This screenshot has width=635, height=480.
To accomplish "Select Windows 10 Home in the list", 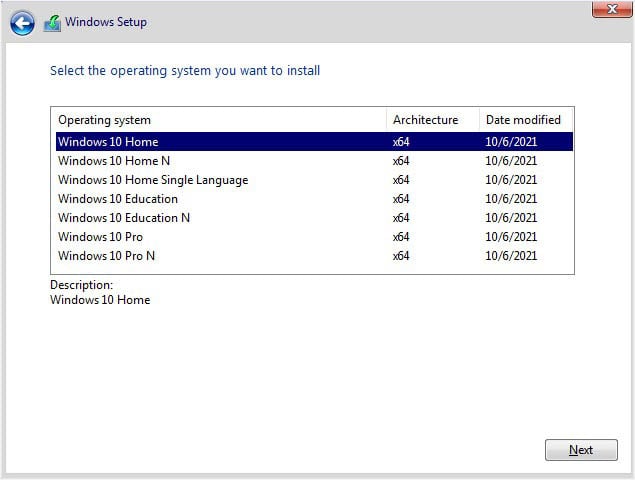I will [x=108, y=142].
